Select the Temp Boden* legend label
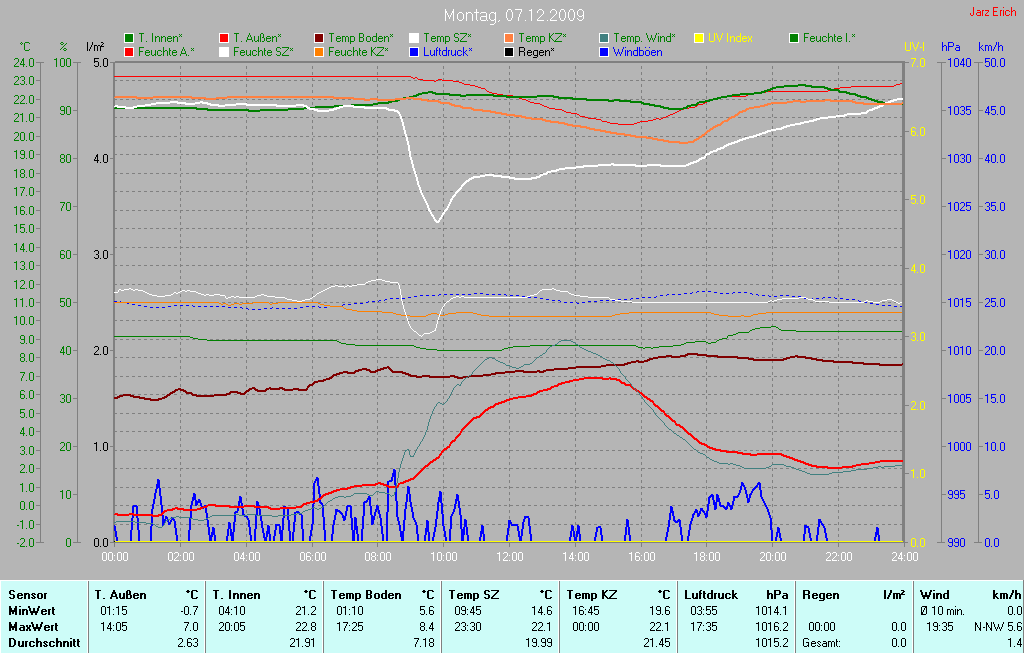The width and height of the screenshot is (1024, 653). click(x=361, y=39)
